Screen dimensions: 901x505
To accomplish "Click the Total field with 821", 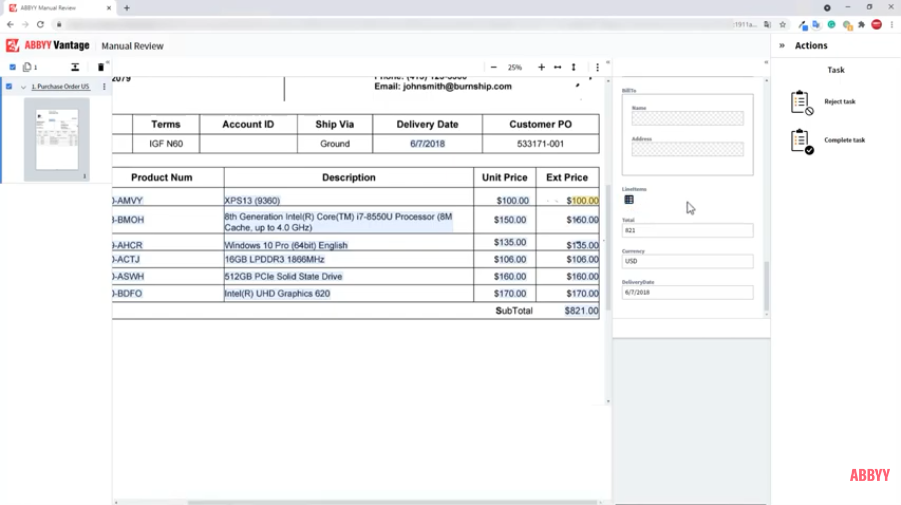I will [687, 230].
